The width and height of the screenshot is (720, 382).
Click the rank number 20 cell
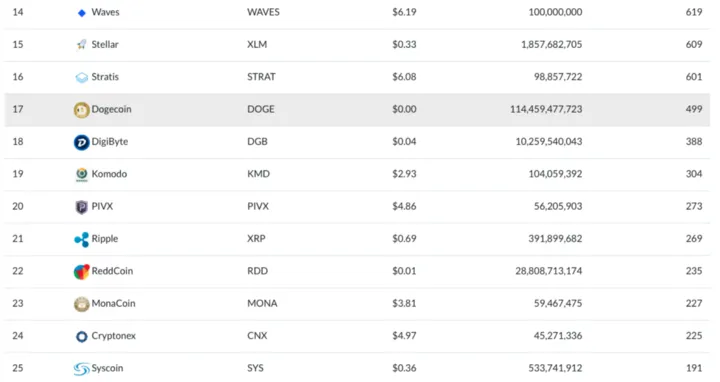tap(18, 206)
